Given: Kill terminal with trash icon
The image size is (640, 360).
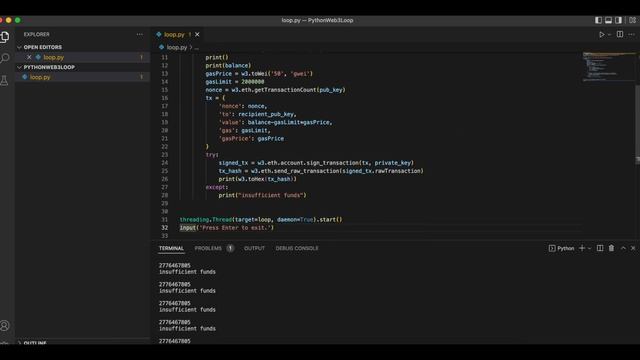Looking at the screenshot, I should (x=611, y=248).
